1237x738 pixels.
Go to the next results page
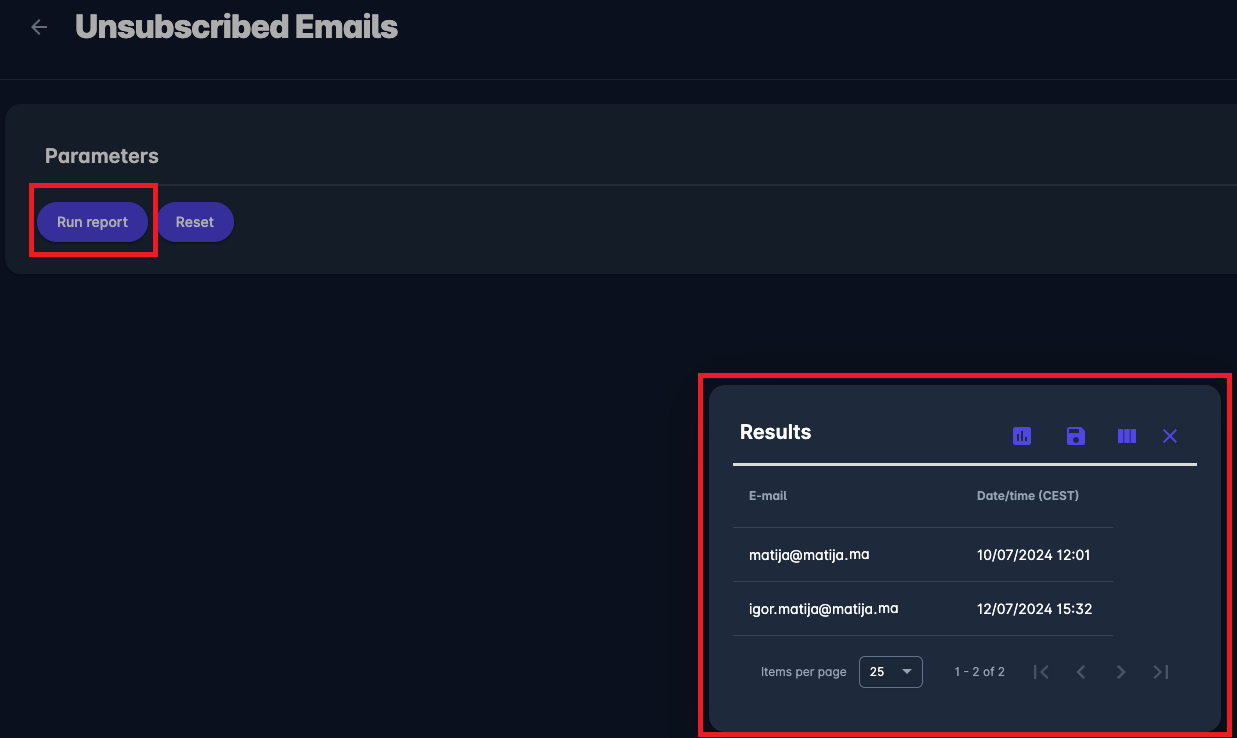[x=1121, y=672]
